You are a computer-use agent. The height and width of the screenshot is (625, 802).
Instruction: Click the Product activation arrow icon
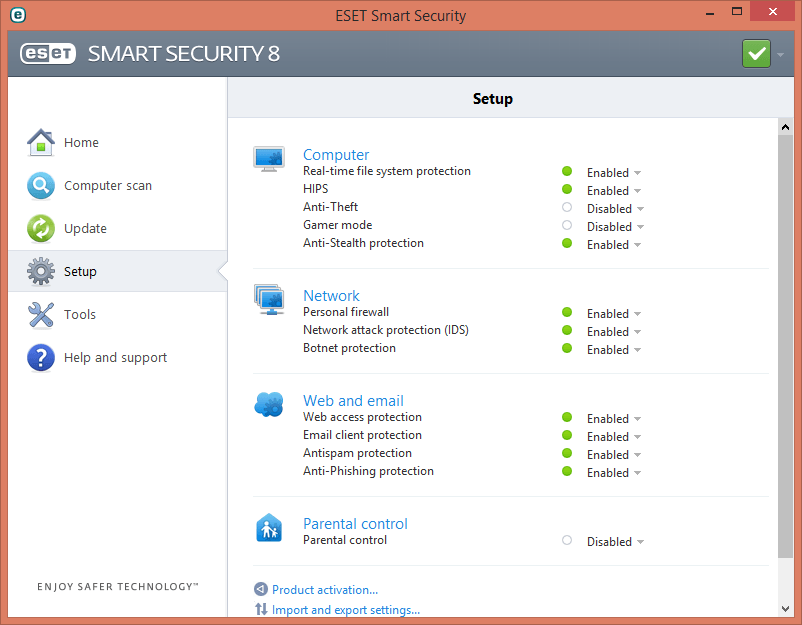coord(261,589)
